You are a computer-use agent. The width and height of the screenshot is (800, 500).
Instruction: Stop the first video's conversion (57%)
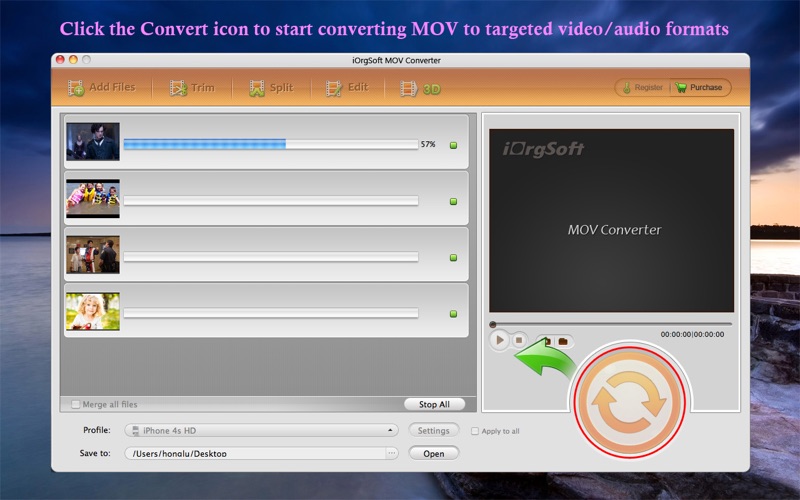(453, 145)
